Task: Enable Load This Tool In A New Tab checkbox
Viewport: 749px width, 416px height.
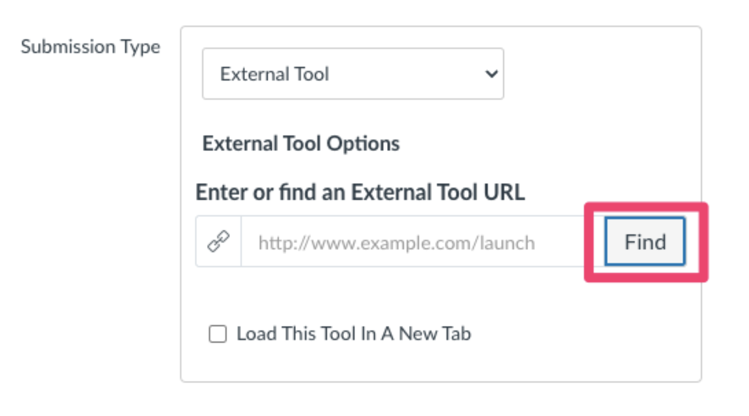Action: coord(217,334)
